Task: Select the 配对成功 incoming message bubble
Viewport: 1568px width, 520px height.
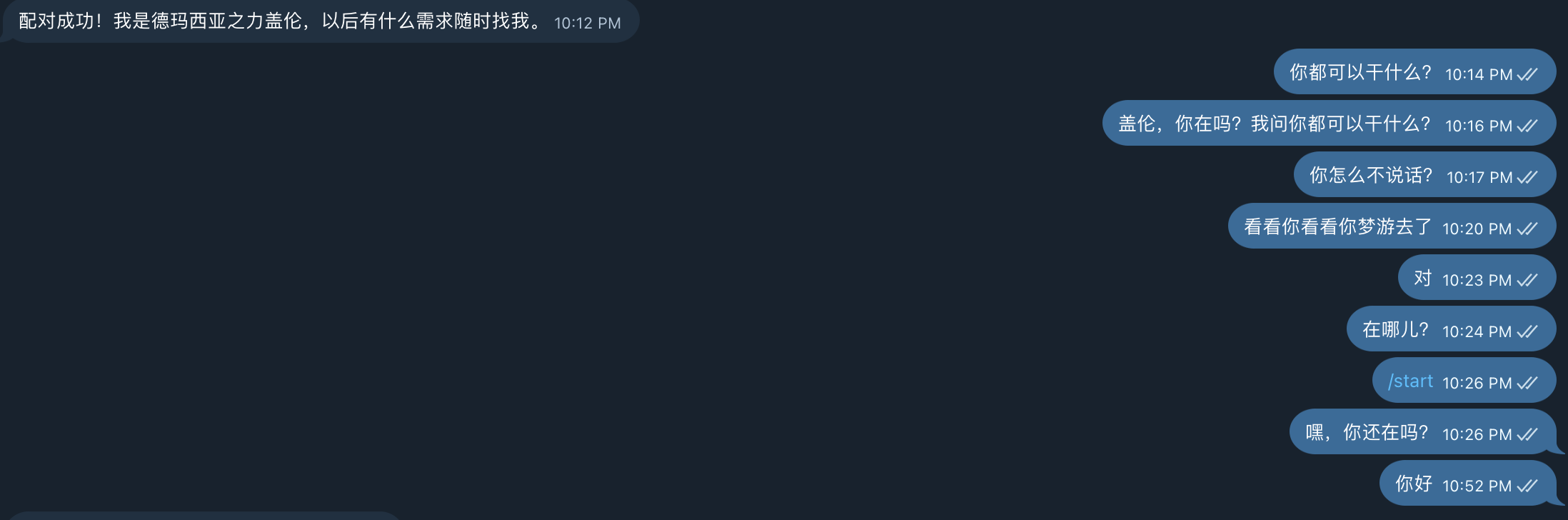Action: click(x=320, y=21)
